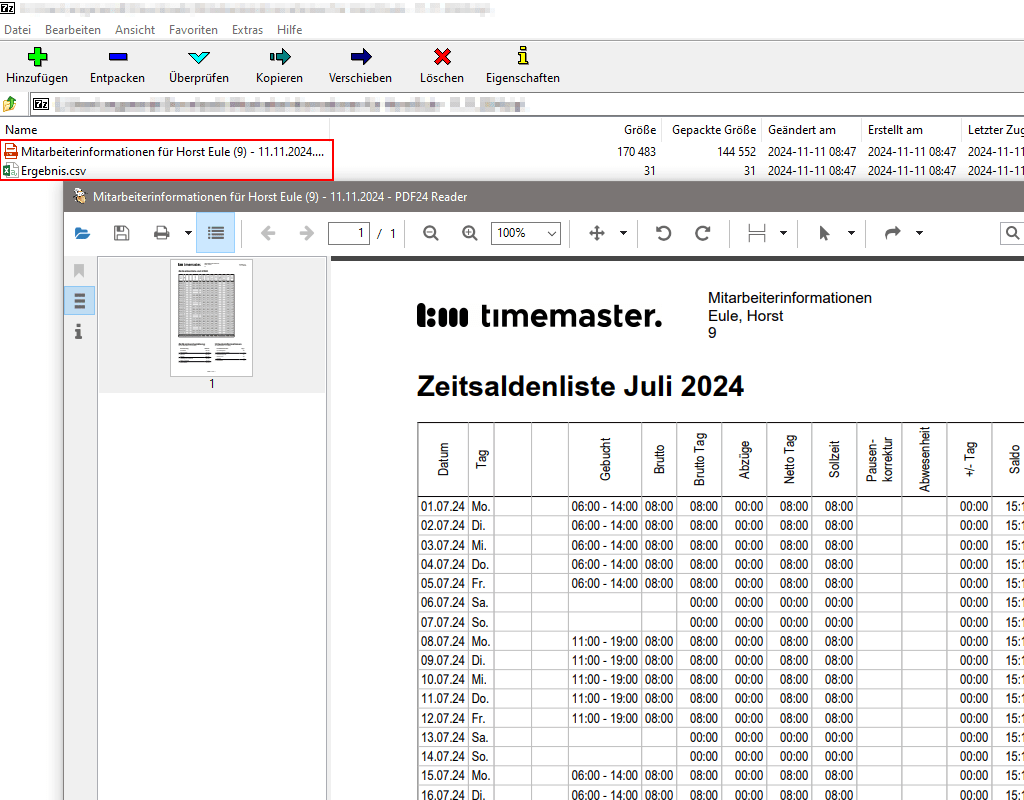Print the PDF via the printer icon
1024x800 pixels.
[x=159, y=233]
